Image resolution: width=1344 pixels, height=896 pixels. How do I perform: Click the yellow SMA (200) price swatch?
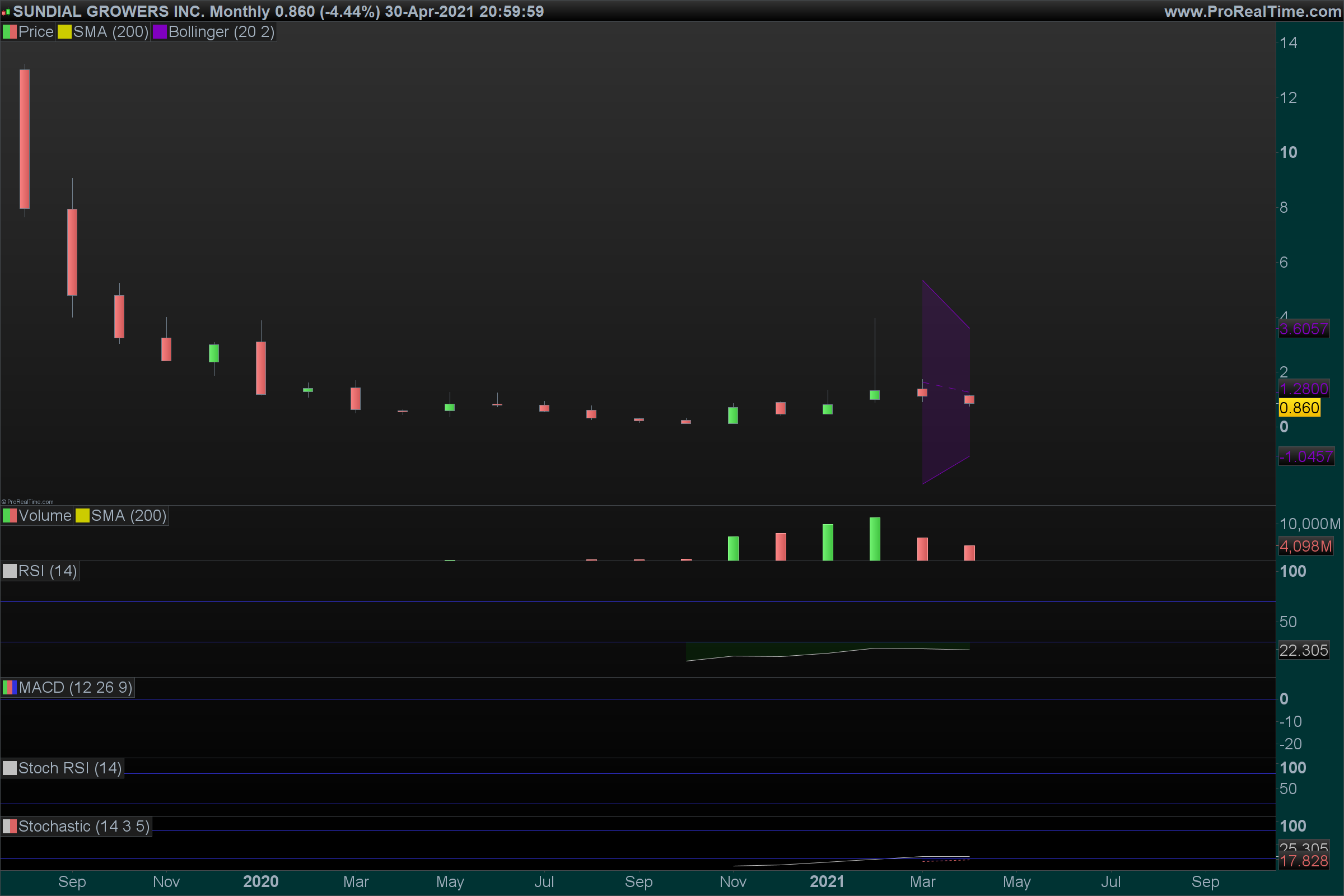[64, 32]
